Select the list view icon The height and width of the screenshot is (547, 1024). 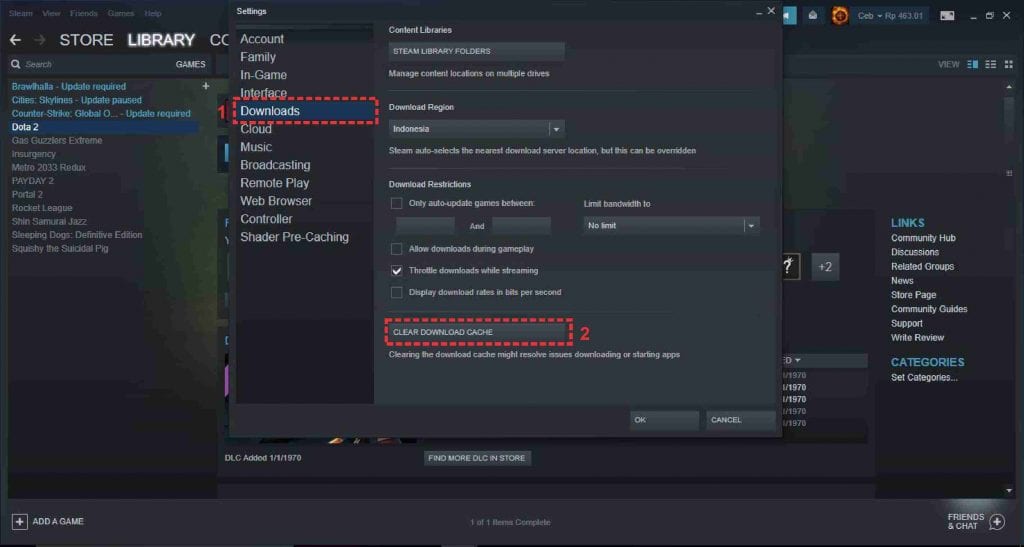991,64
